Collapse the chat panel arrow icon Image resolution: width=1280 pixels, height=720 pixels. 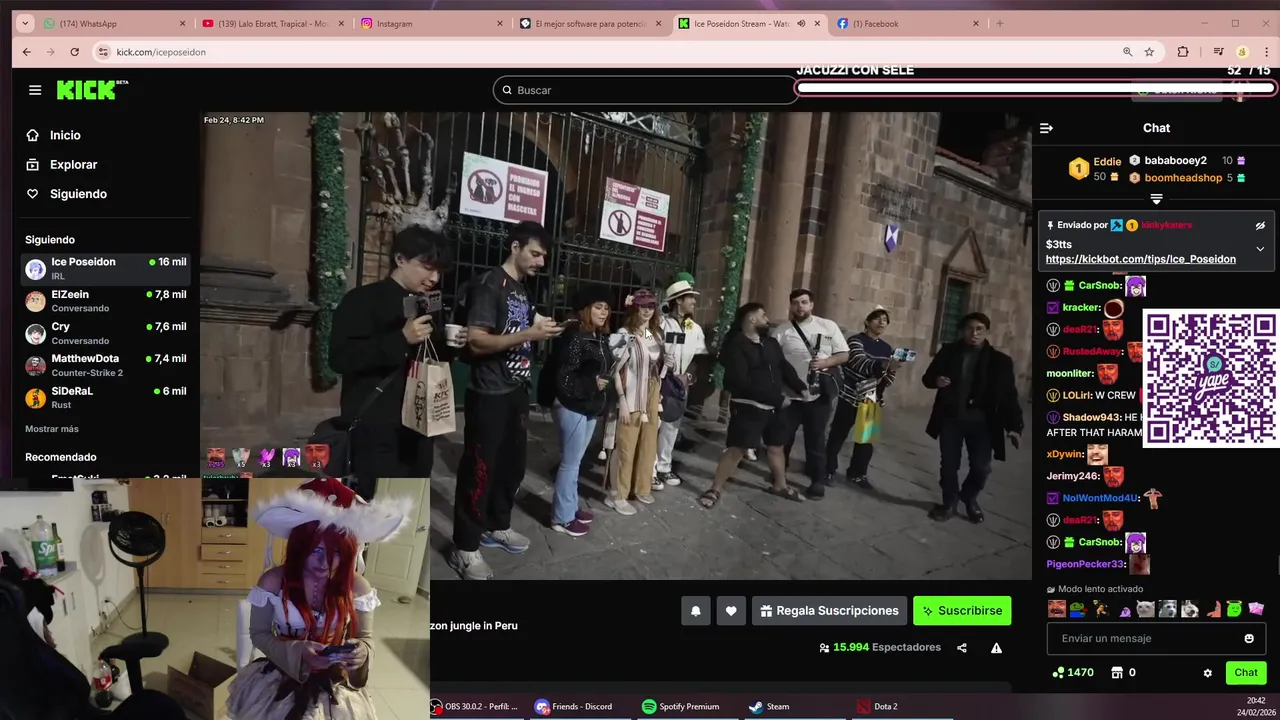[x=1046, y=128]
